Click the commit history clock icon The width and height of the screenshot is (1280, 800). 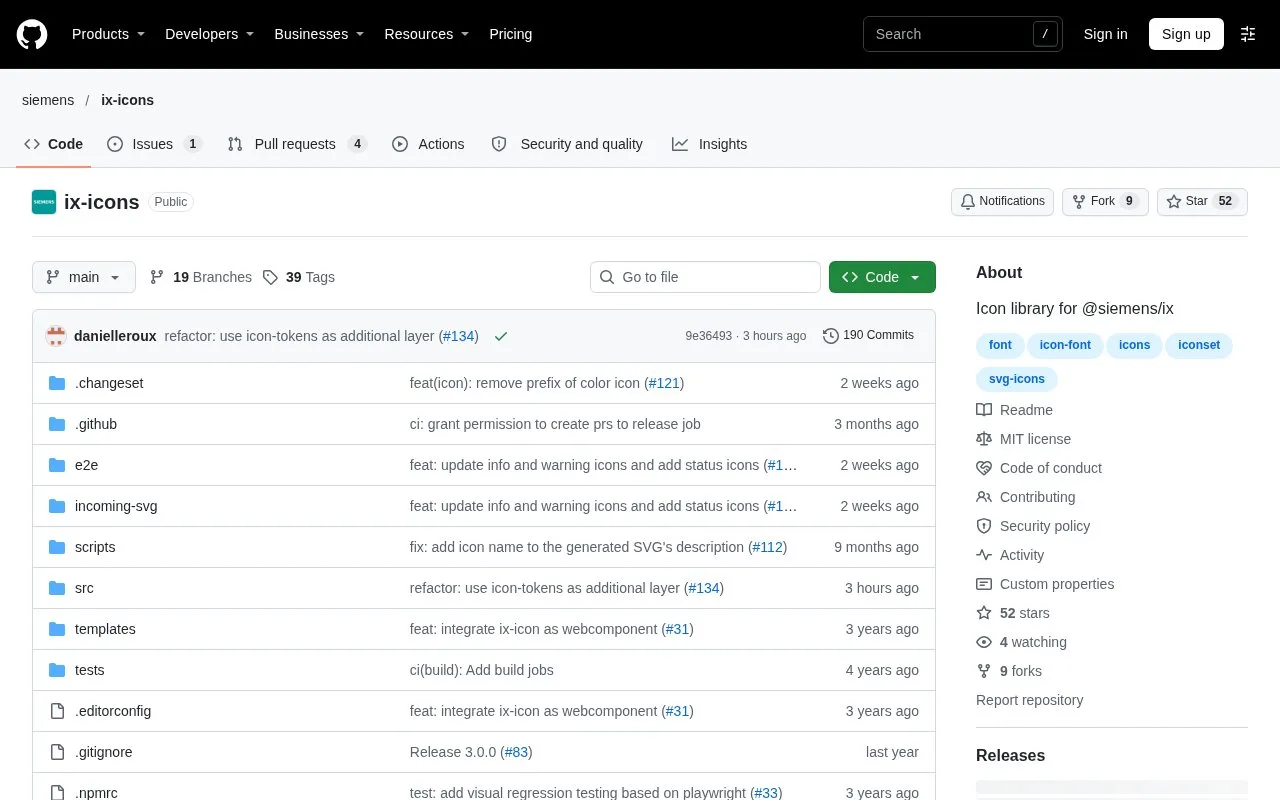pos(830,336)
